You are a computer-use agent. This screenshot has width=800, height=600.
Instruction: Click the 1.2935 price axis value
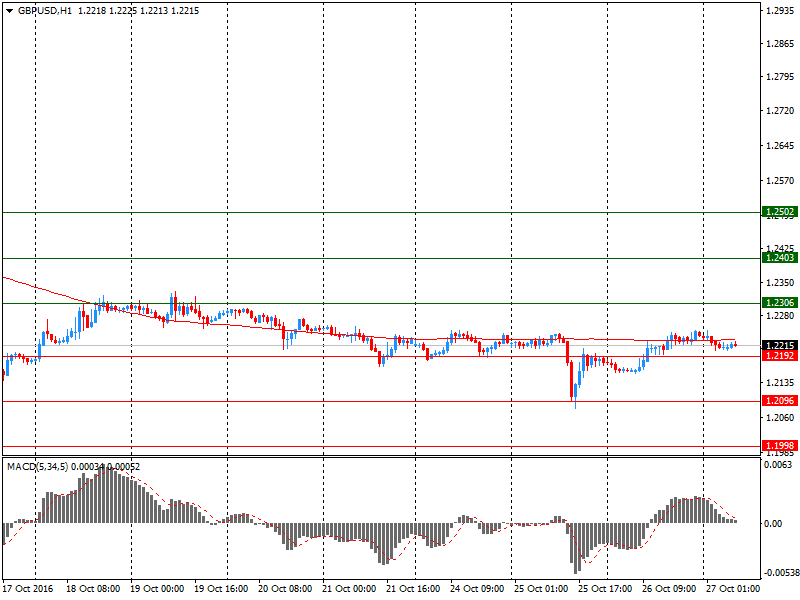pyautogui.click(x=780, y=11)
